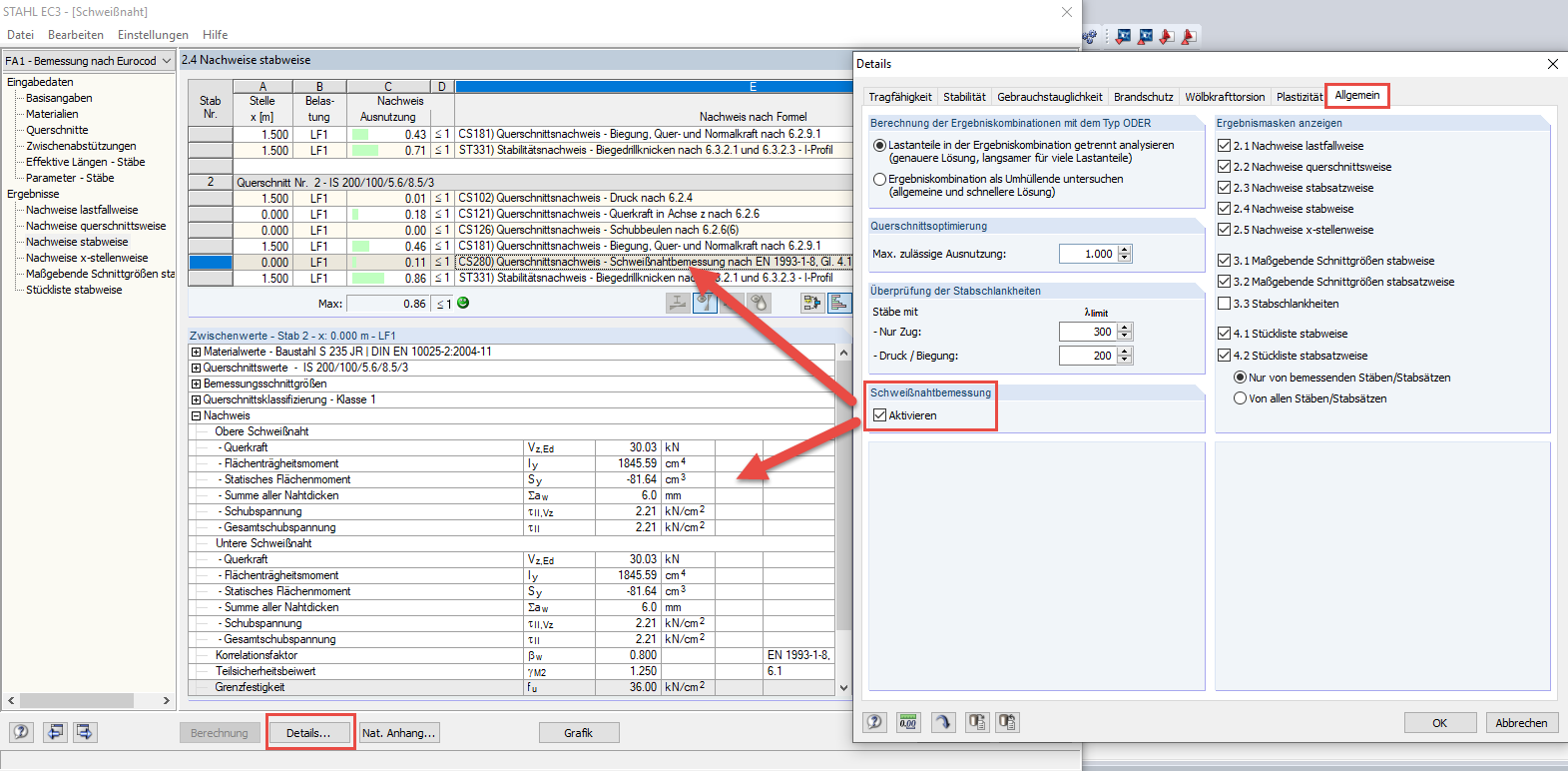The width and height of the screenshot is (1568, 771).
Task: Expand the Materialwerte row
Action: [x=196, y=352]
